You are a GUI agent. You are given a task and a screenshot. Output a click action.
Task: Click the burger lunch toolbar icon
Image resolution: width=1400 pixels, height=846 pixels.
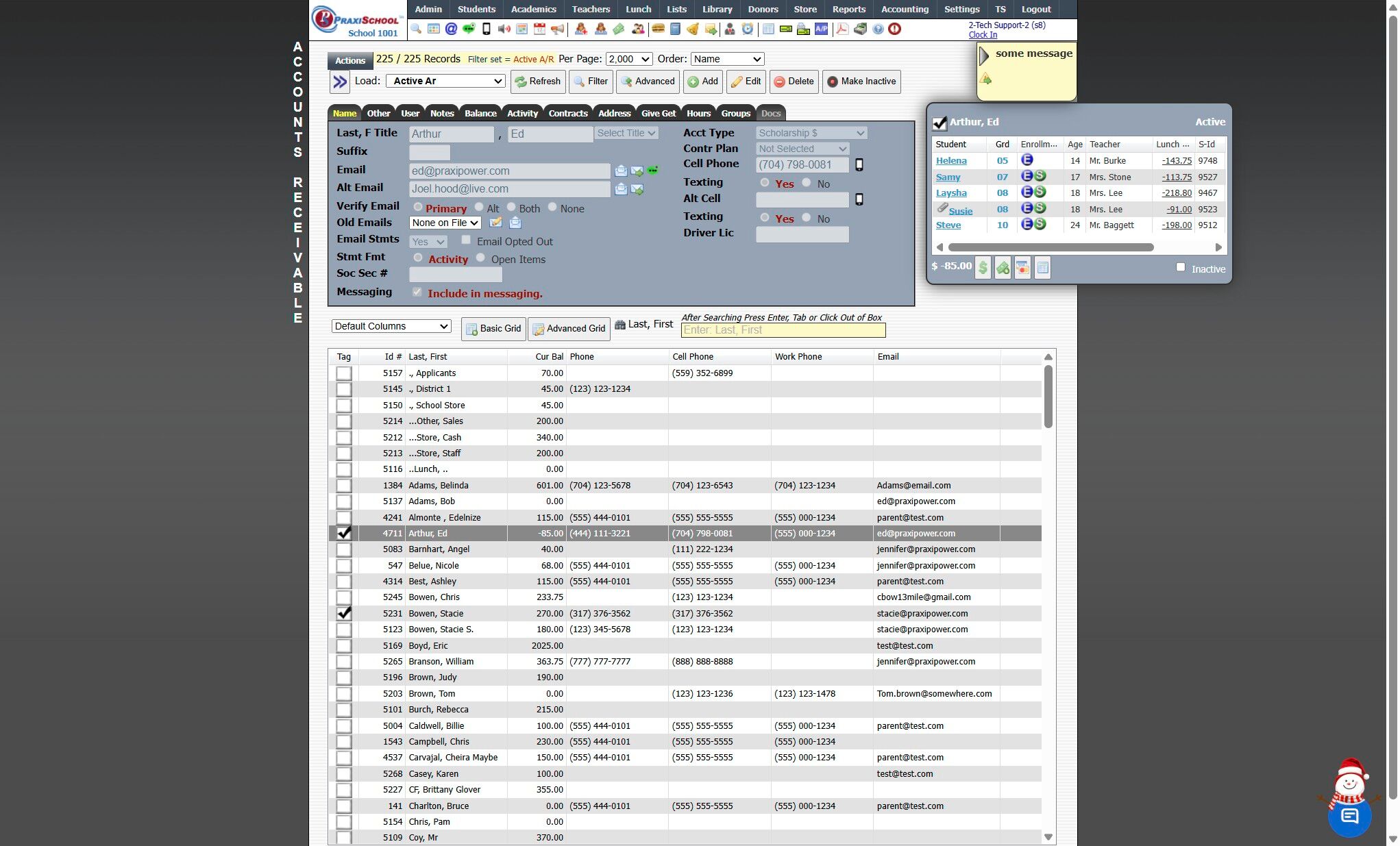657,29
